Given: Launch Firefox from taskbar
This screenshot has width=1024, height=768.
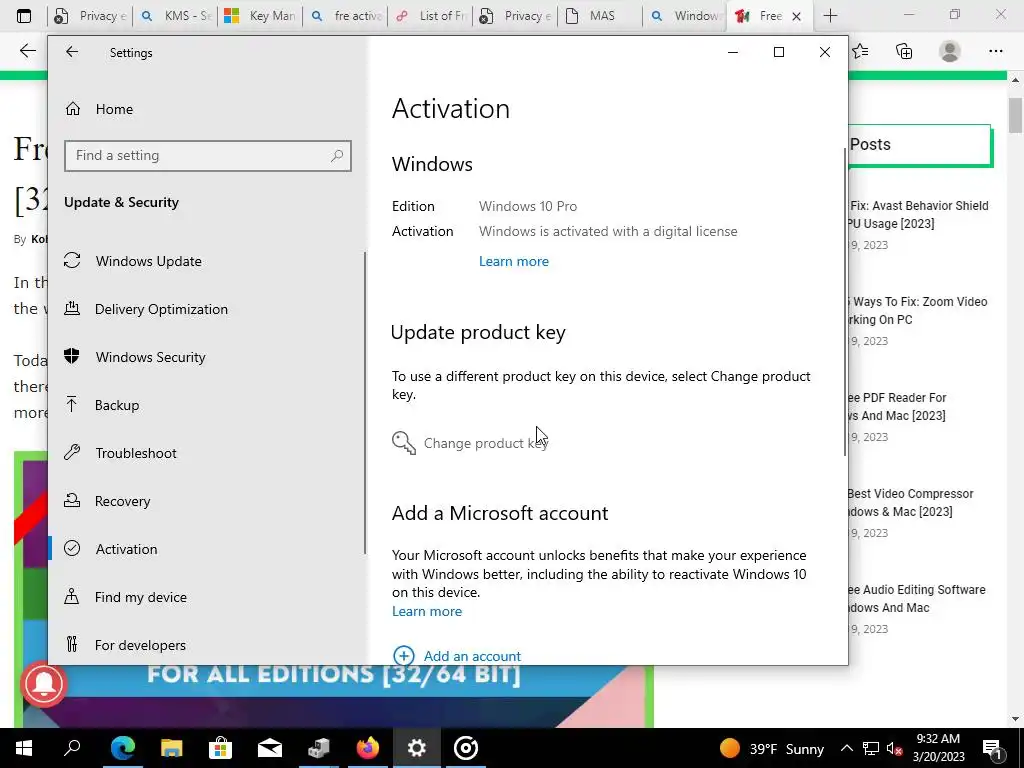Looking at the screenshot, I should pos(368,748).
